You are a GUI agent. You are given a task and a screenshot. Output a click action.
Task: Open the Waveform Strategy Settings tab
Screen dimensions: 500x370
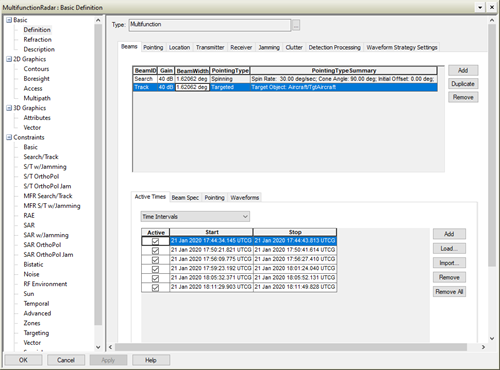(402, 48)
